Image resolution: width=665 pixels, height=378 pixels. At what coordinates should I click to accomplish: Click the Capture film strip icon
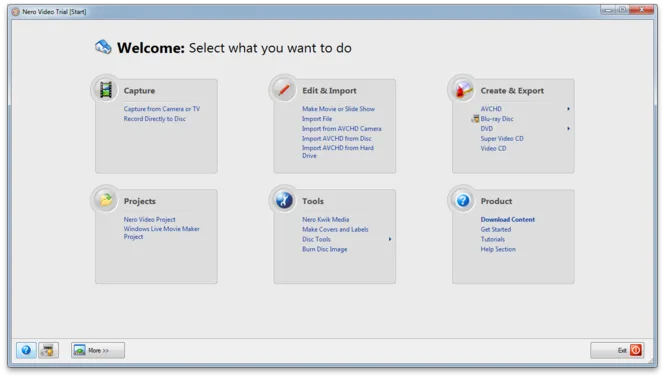(106, 90)
